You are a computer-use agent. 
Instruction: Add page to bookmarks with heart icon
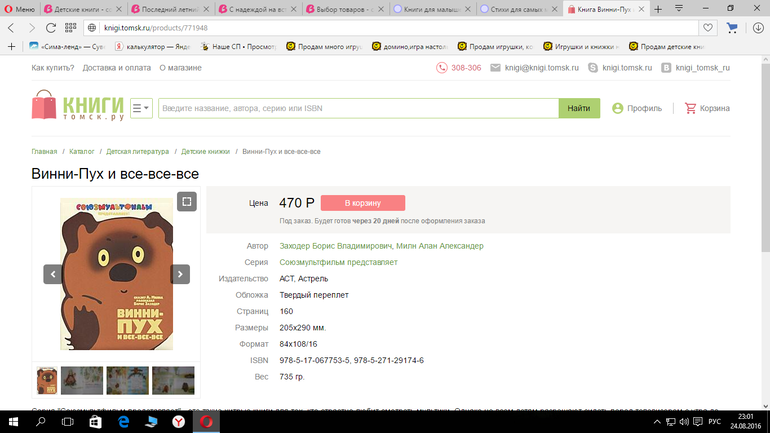tap(708, 28)
